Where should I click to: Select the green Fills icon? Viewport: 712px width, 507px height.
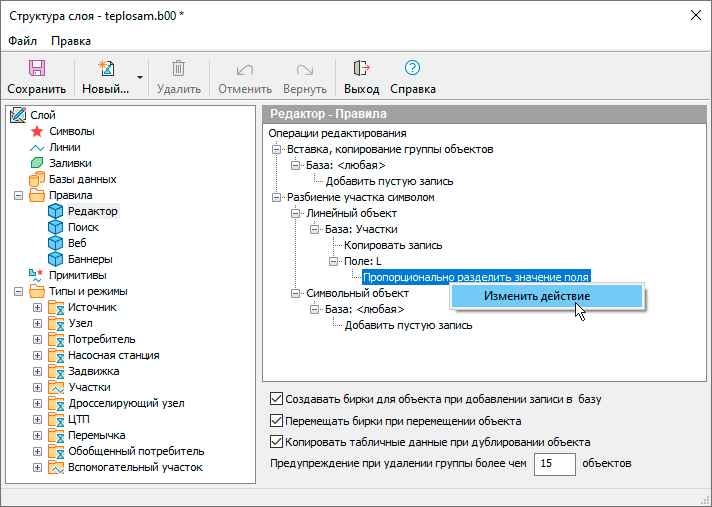(37, 163)
